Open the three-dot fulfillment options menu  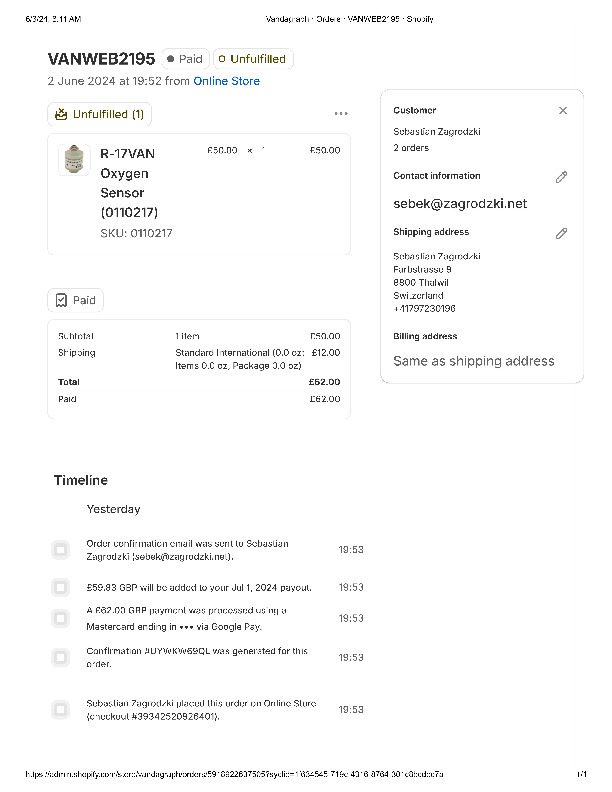tap(341, 114)
